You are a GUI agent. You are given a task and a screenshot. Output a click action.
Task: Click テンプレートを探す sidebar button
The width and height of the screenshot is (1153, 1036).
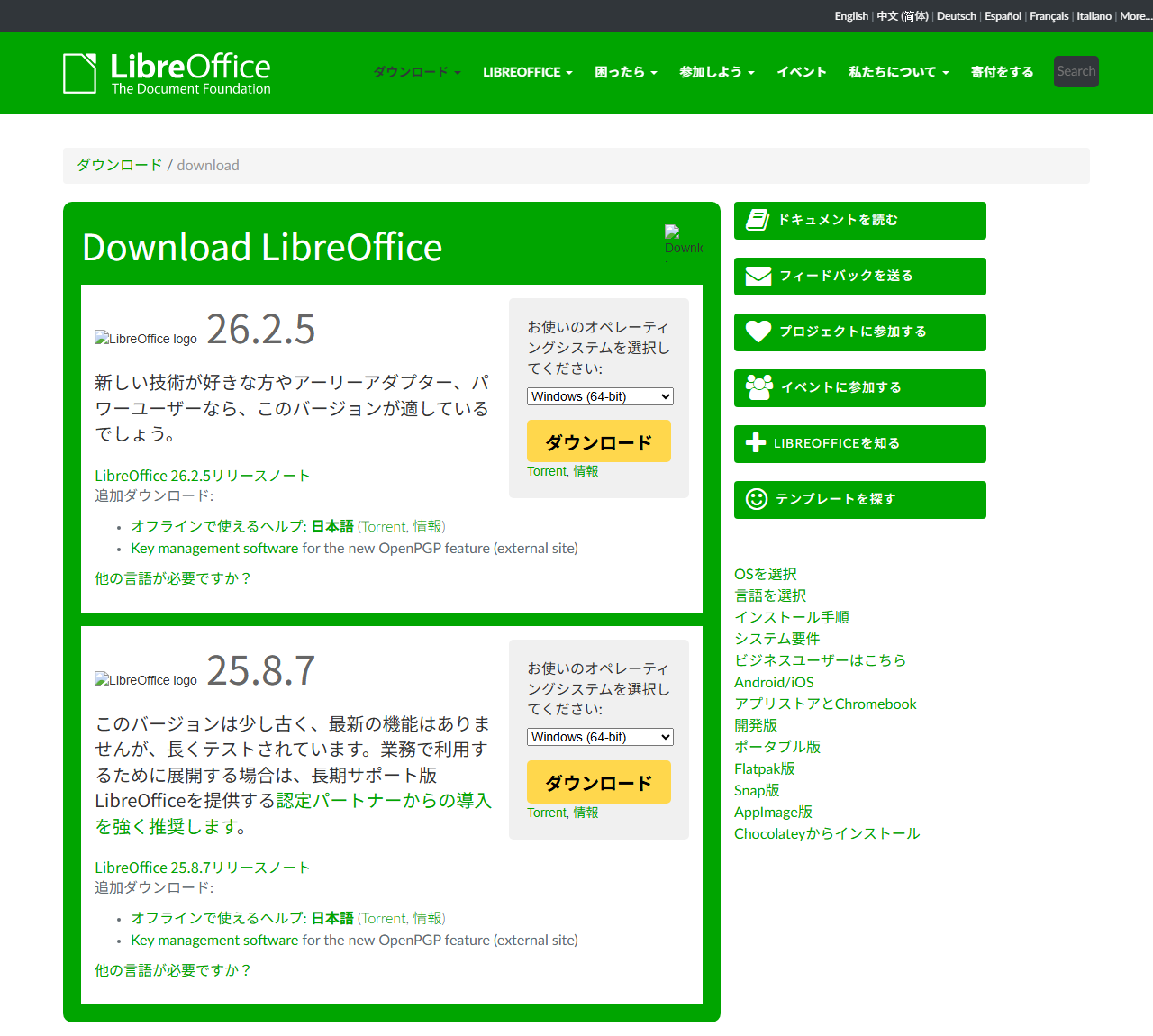pos(860,500)
